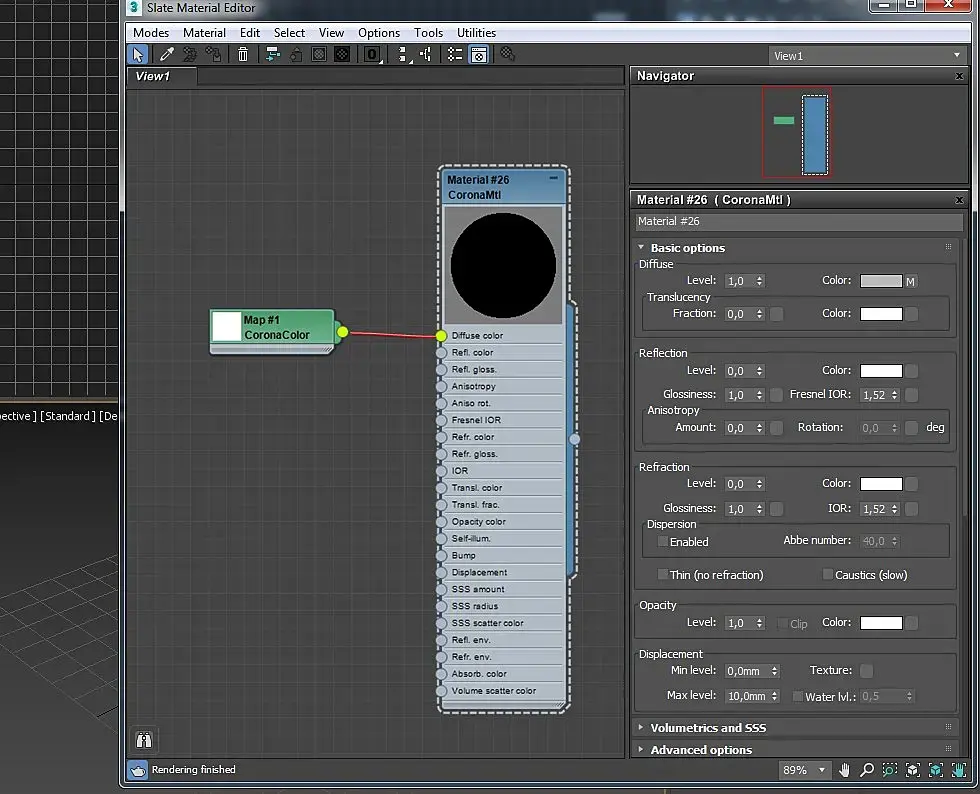Screen dimensions: 980x794
Task: Click the Reflection color white swatch
Action: [x=881, y=371]
